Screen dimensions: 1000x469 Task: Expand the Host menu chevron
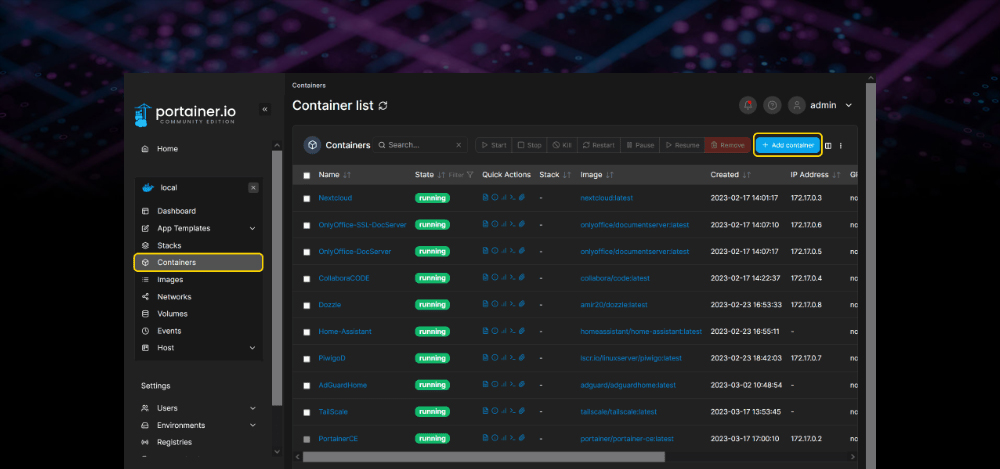253,348
